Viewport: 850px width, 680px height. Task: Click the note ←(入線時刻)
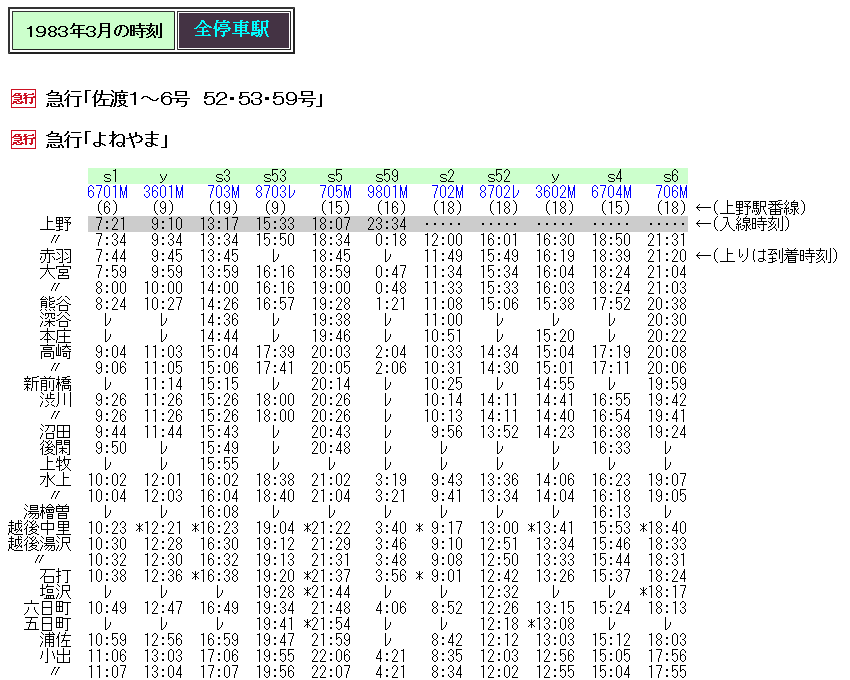(x=743, y=223)
